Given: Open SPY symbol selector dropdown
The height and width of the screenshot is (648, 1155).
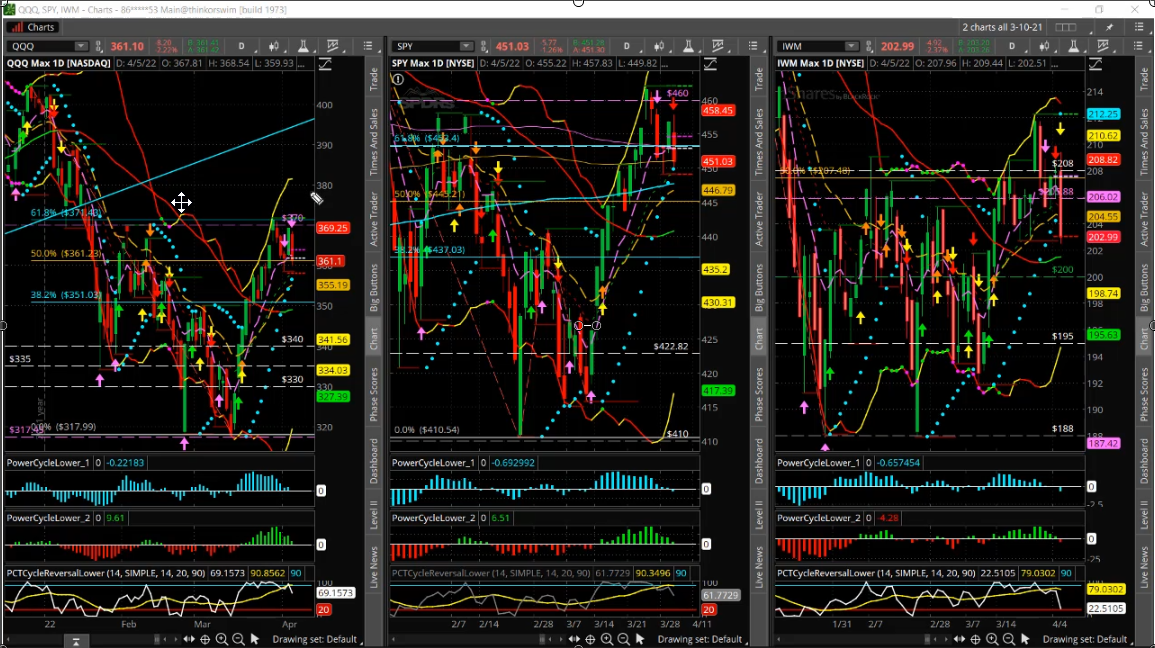Looking at the screenshot, I should [x=466, y=46].
